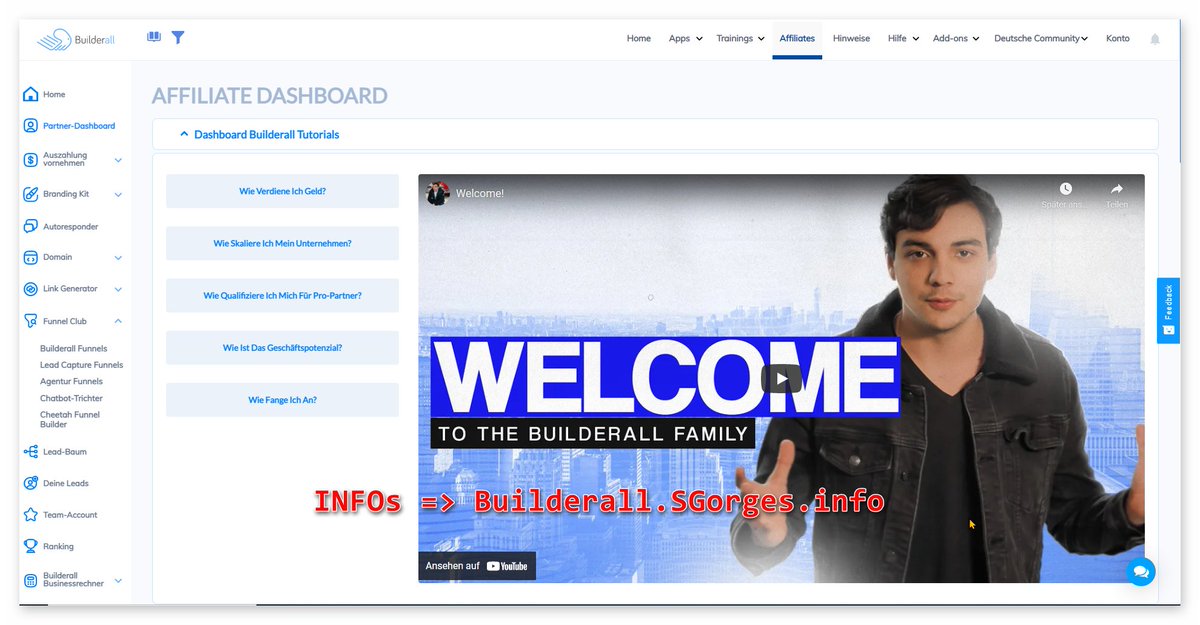The width and height of the screenshot is (1200, 625).
Task: Click the Auszahlung vornehmen dollar icon
Action: [x=30, y=159]
